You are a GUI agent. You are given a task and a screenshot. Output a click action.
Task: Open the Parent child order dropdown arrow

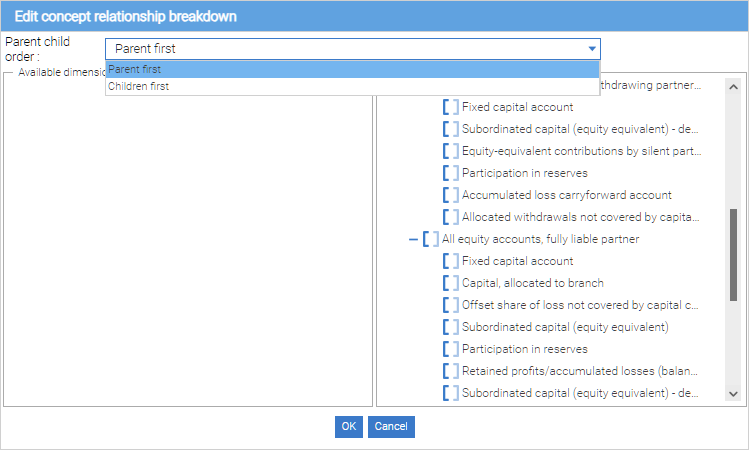click(592, 49)
